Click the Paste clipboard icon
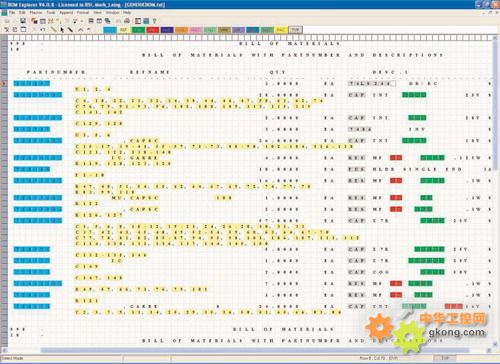 (x=23, y=30)
